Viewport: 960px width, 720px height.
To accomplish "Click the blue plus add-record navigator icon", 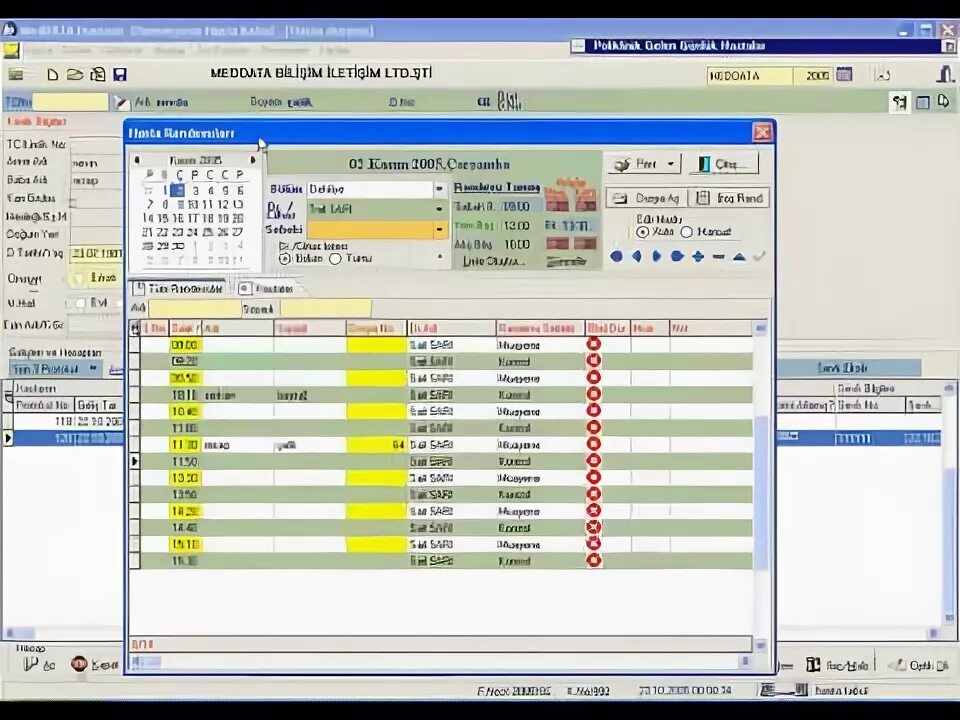I will [698, 257].
